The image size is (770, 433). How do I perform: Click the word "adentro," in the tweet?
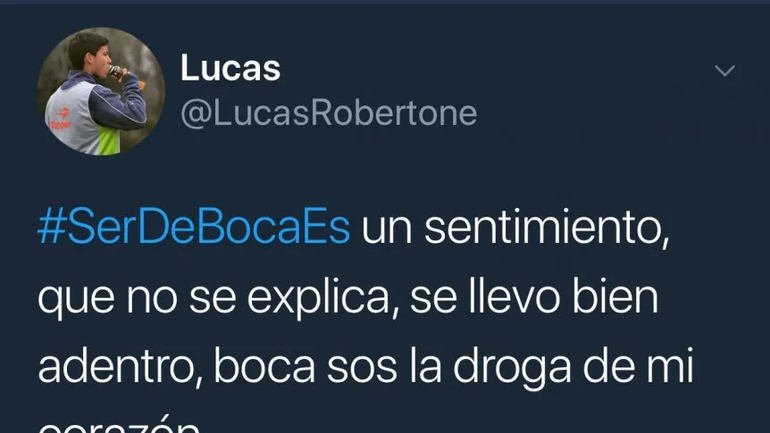120,368
